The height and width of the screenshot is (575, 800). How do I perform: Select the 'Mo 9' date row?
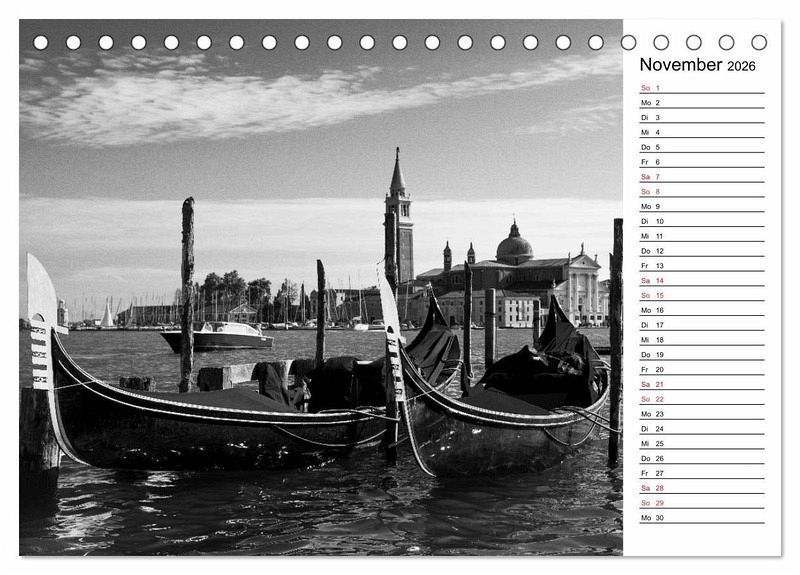coord(702,206)
